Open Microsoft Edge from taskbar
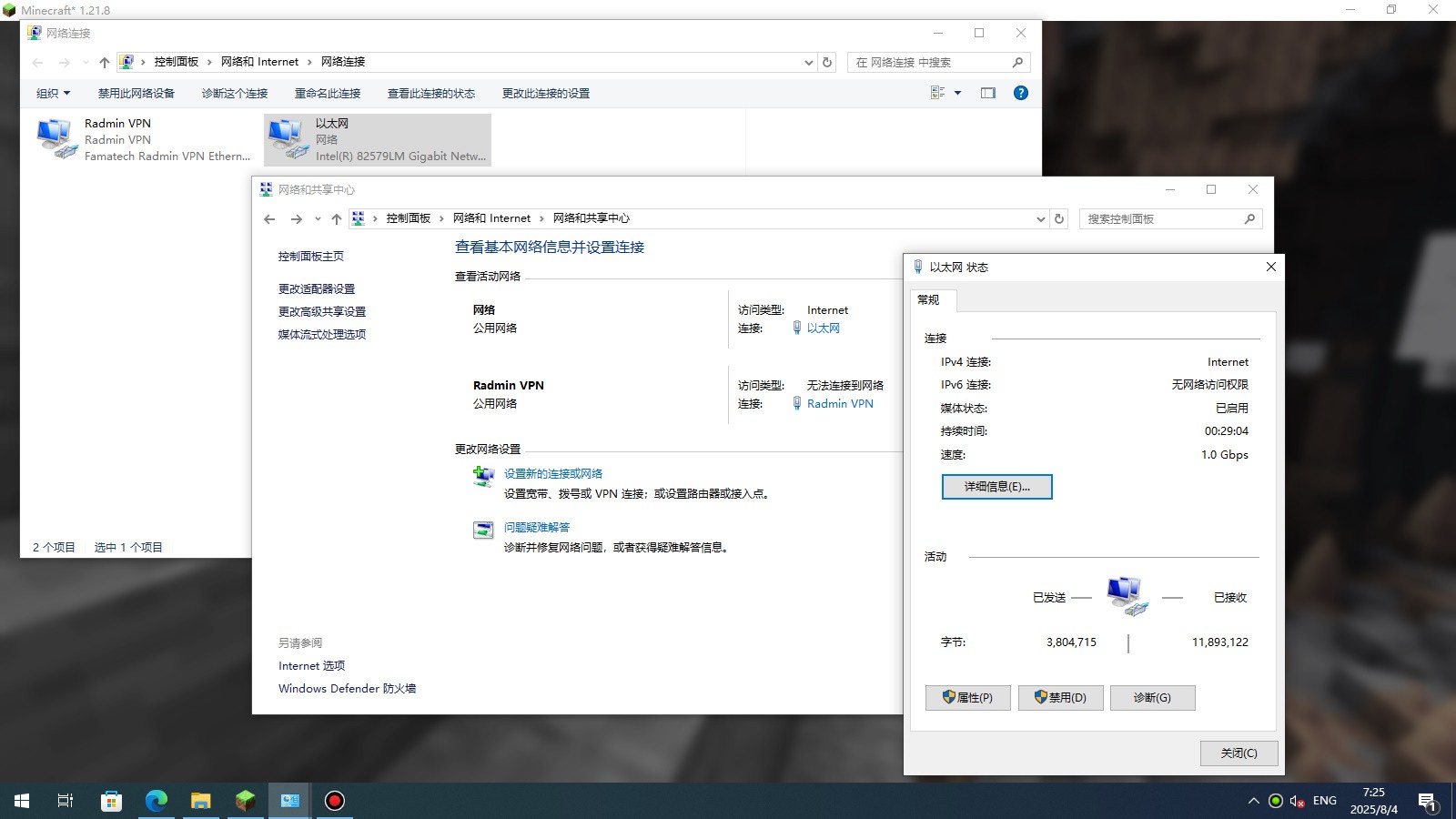This screenshot has width=1456, height=819. (157, 801)
